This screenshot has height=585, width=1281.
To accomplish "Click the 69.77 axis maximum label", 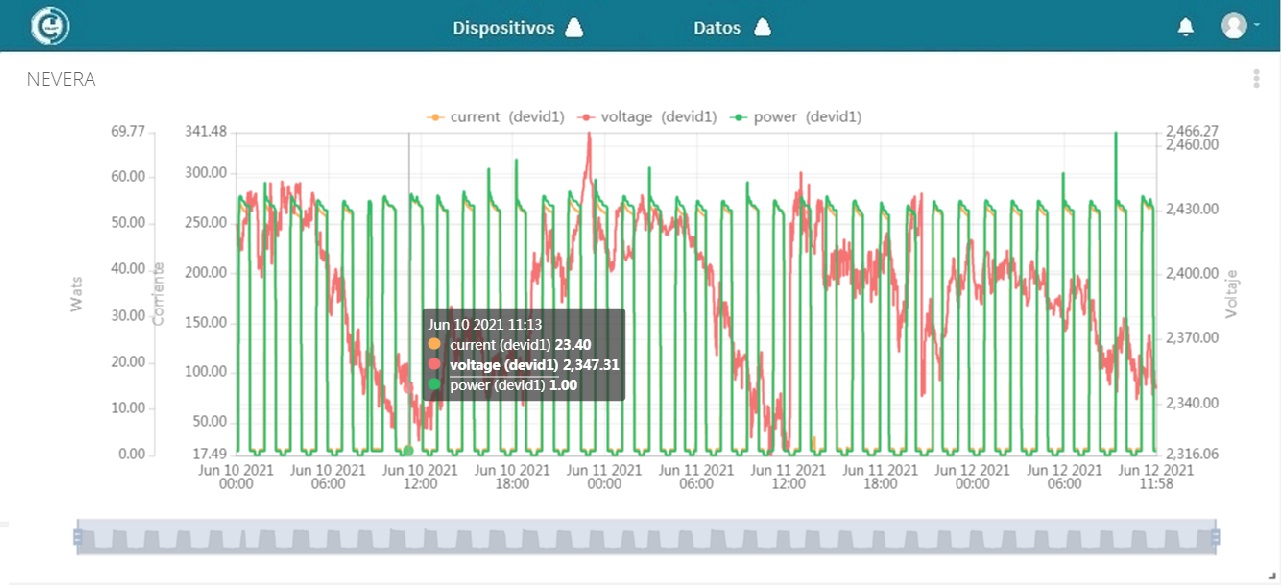I will pyautogui.click(x=128, y=131).
